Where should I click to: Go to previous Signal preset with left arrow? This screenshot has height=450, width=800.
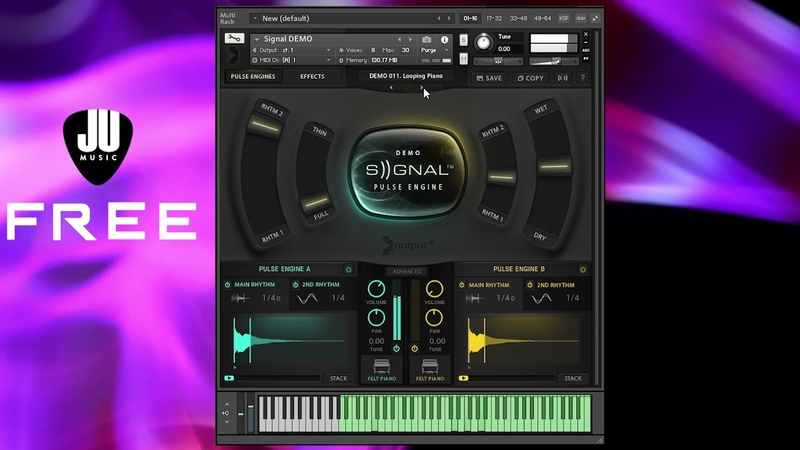click(391, 88)
